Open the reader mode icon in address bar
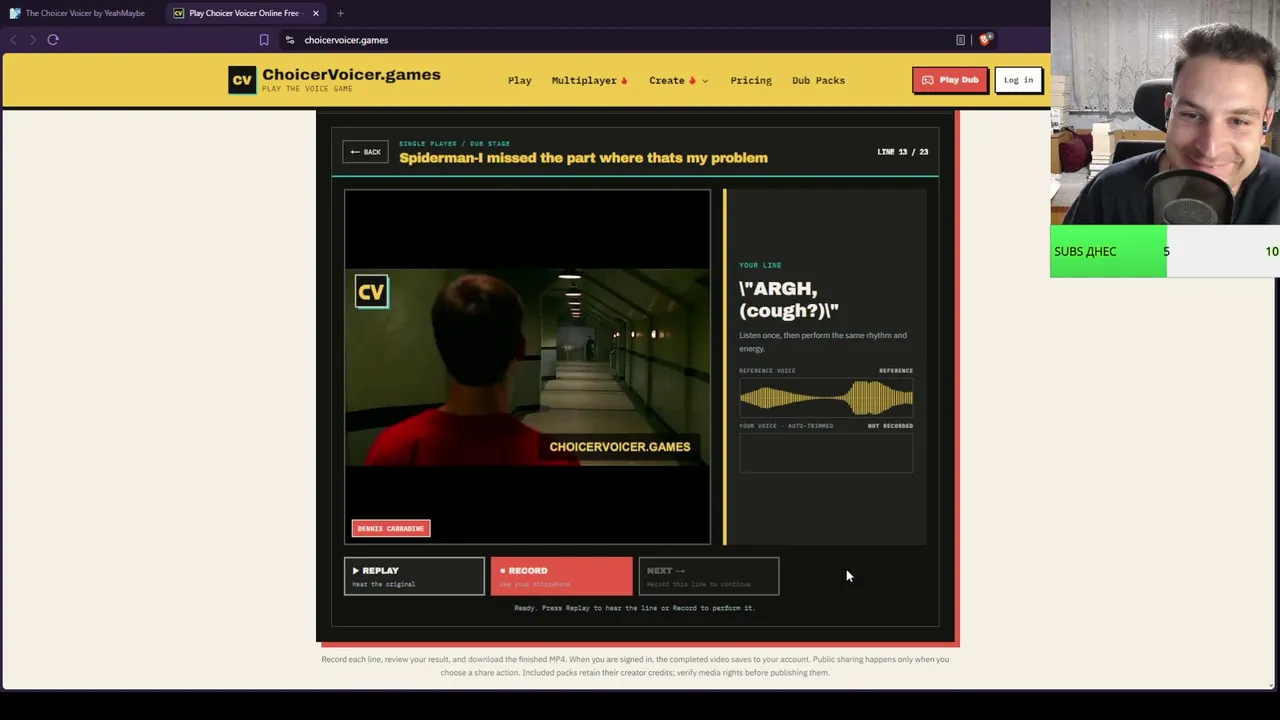The width and height of the screenshot is (1280, 720). 960,40
